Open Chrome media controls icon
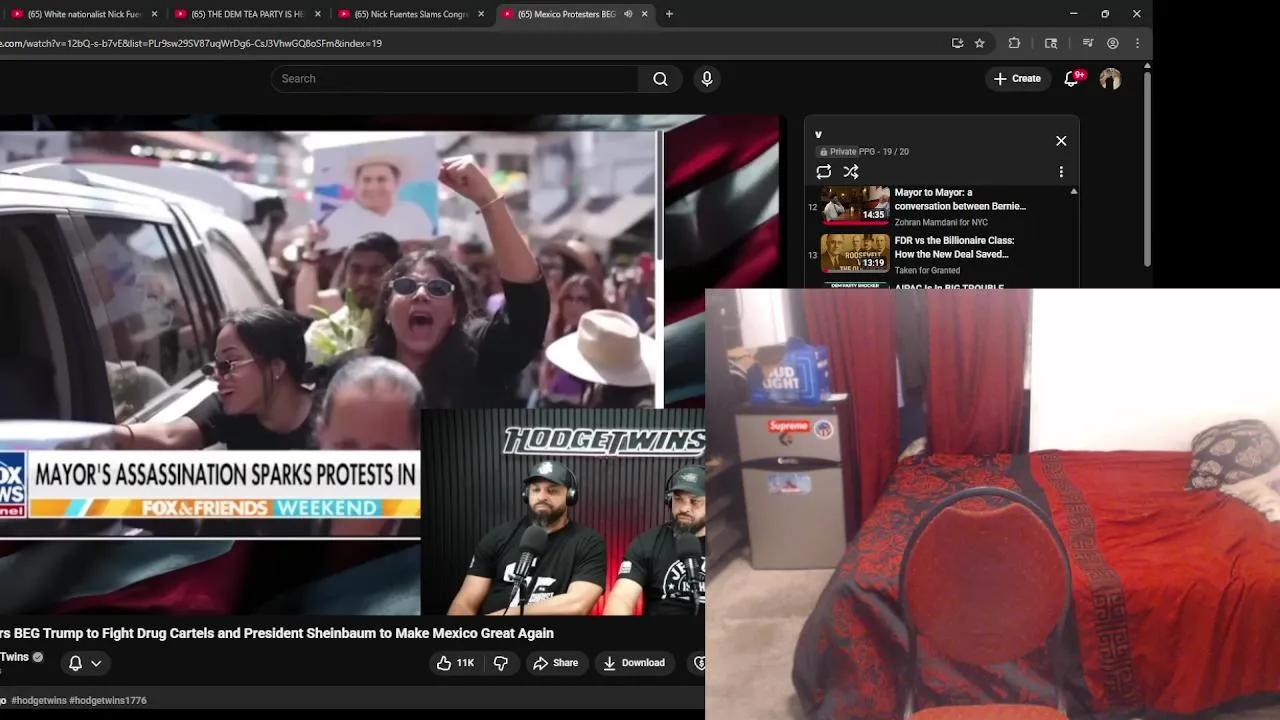 [1088, 43]
